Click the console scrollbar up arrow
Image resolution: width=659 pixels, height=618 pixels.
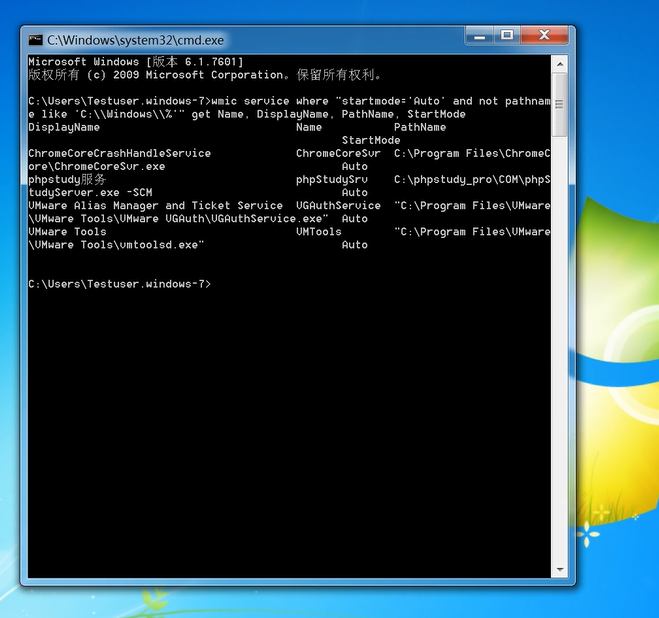click(x=559, y=62)
